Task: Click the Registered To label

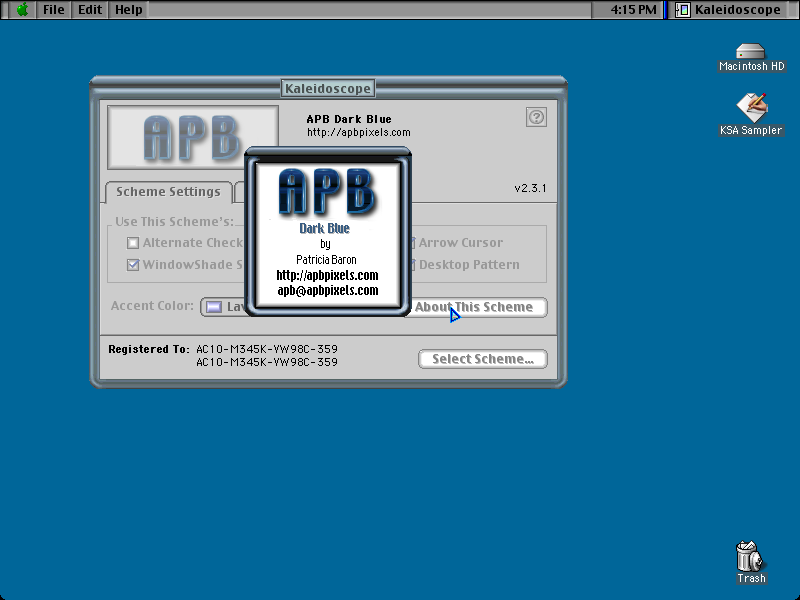Action: (x=149, y=349)
